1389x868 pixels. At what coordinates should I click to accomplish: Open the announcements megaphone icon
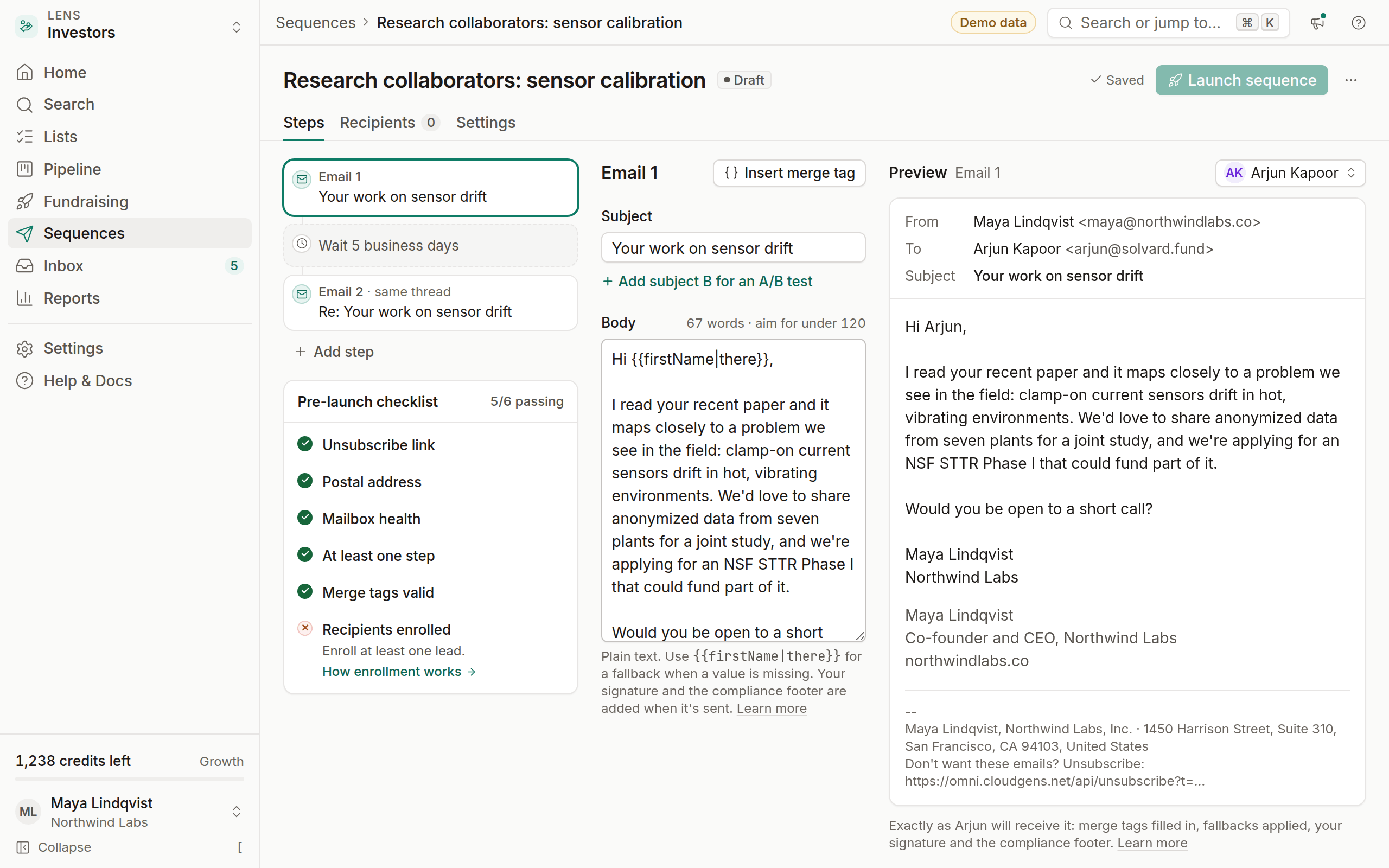tap(1317, 23)
